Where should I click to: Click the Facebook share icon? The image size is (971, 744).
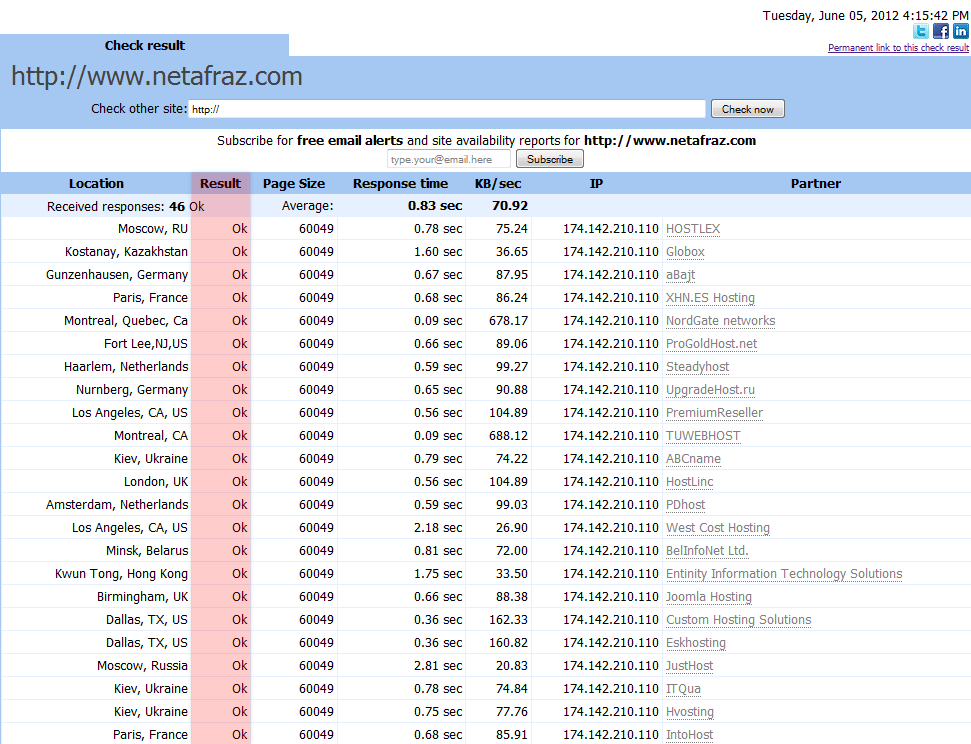click(x=941, y=31)
